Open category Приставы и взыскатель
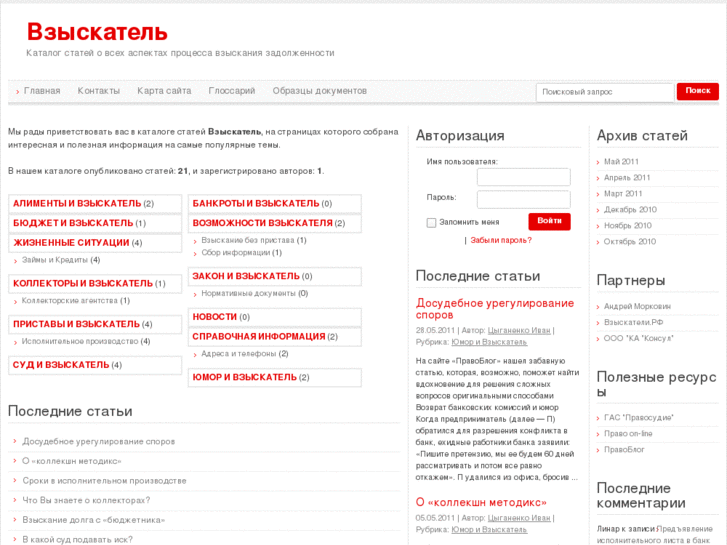The image size is (727, 545). pos(77,324)
